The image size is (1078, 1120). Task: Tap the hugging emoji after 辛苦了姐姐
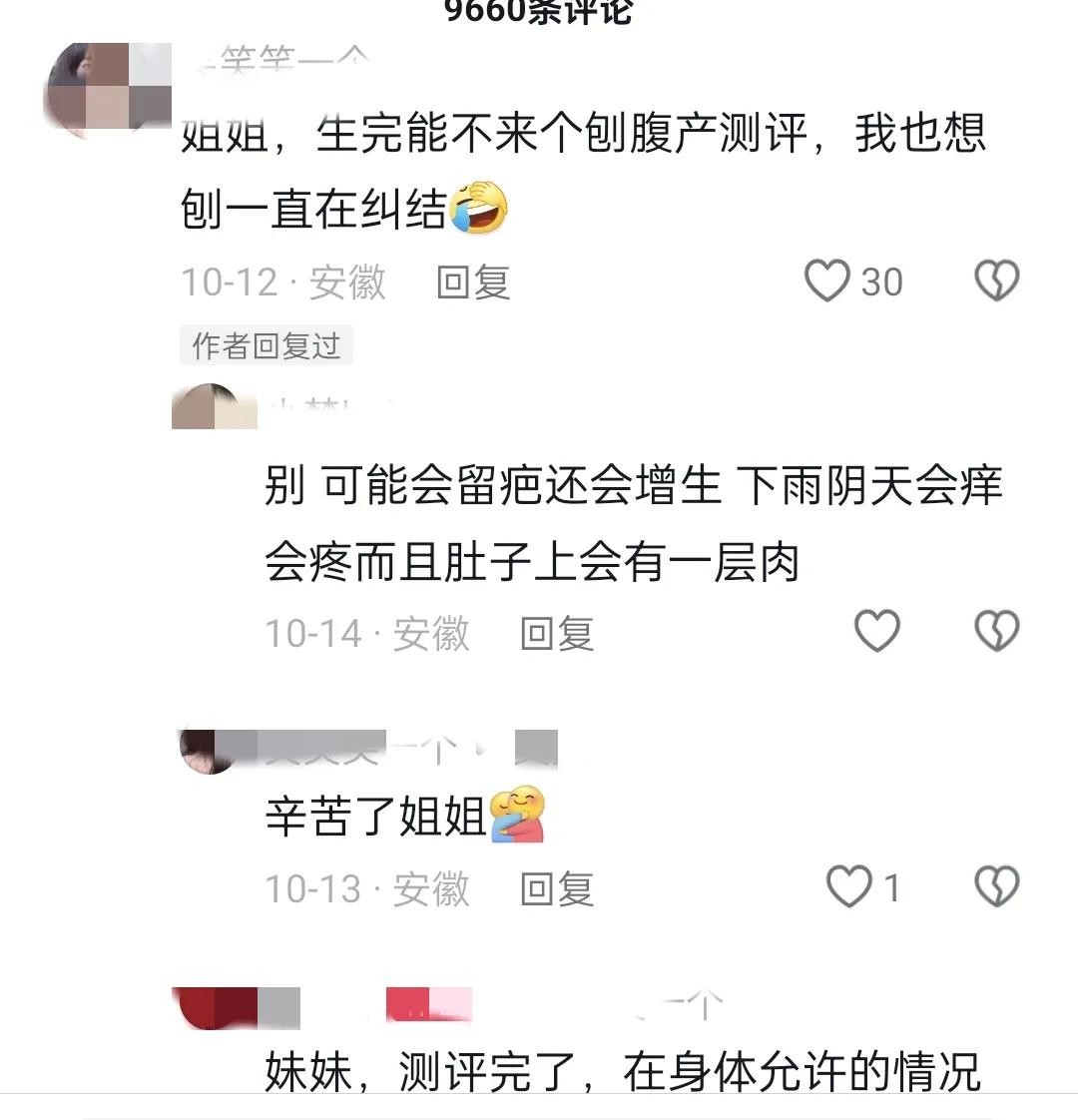[518, 815]
